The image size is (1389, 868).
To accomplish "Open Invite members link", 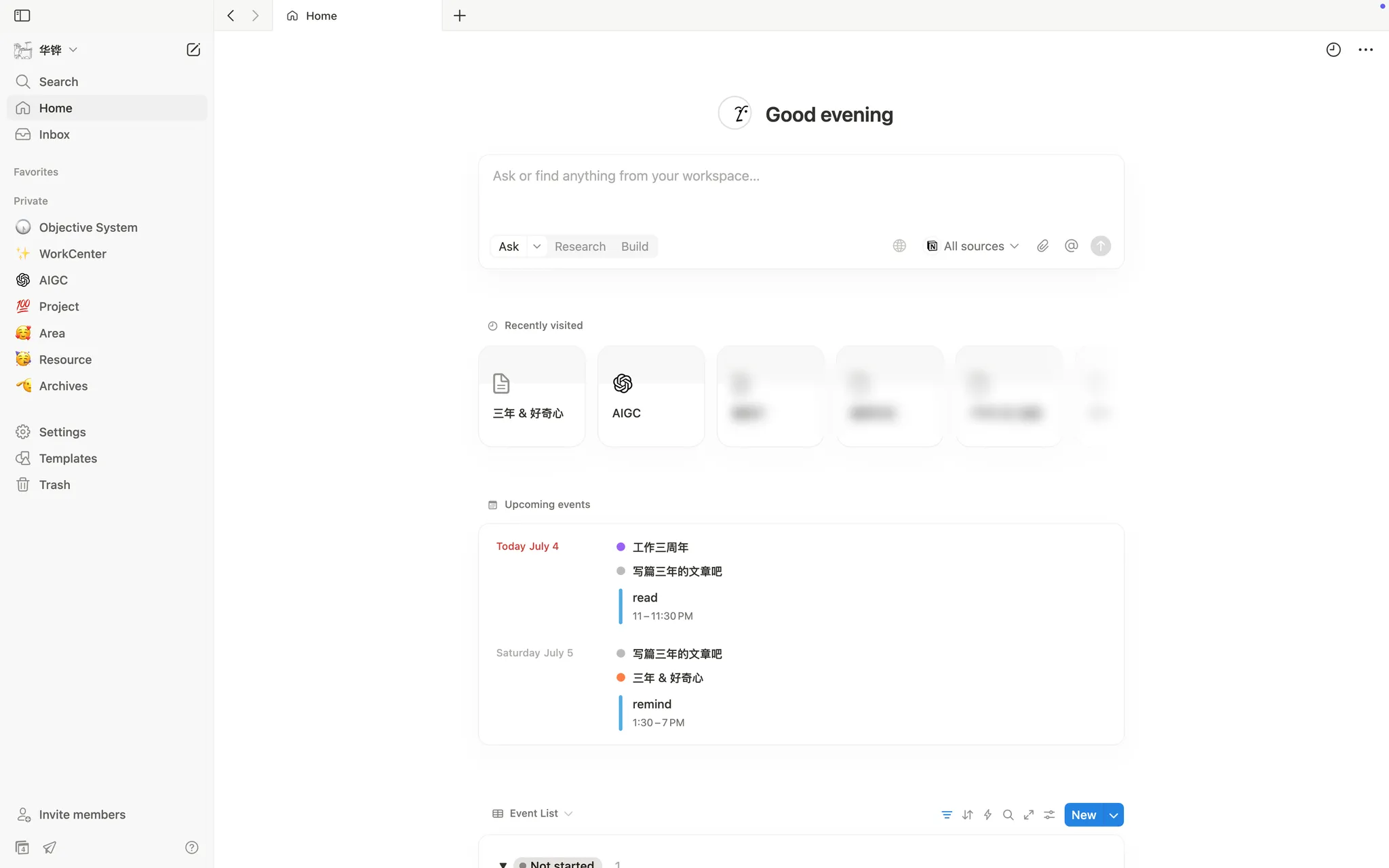I will point(82,814).
